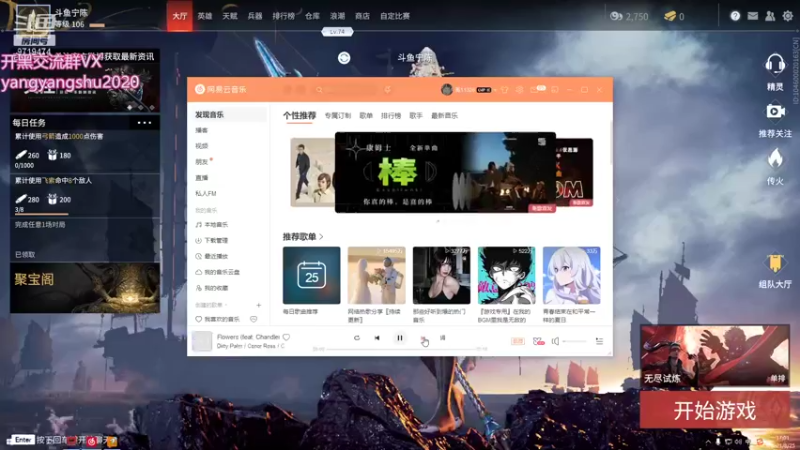Open the white-haired anime girl playlist
The width and height of the screenshot is (800, 450).
pos(571,276)
